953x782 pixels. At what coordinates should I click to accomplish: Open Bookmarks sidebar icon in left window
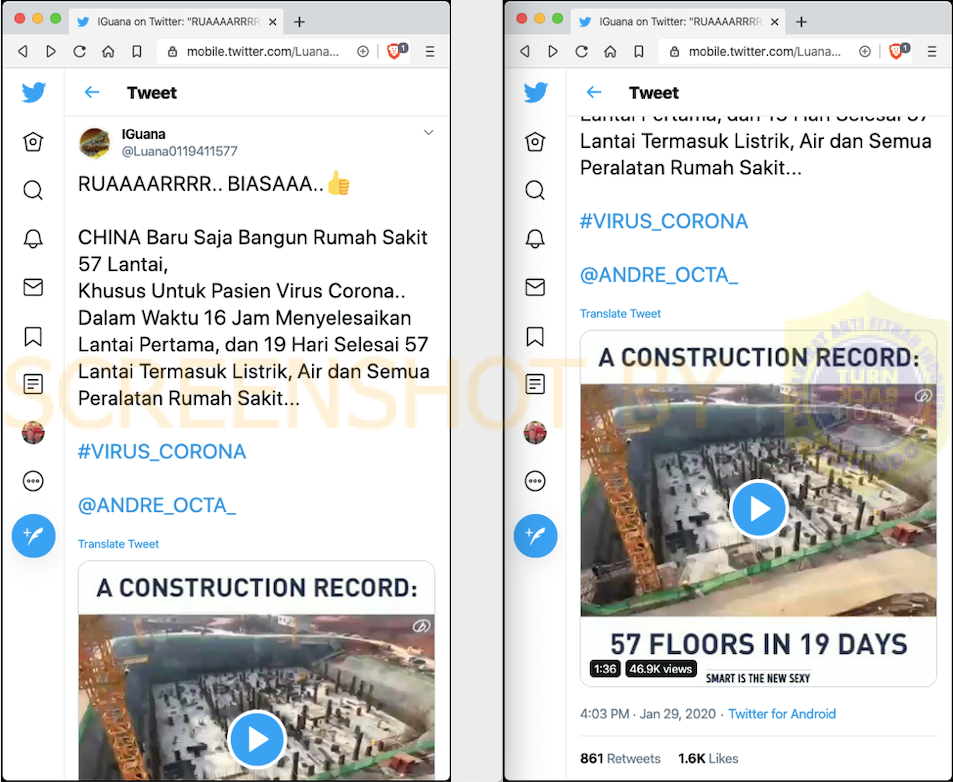[33, 336]
